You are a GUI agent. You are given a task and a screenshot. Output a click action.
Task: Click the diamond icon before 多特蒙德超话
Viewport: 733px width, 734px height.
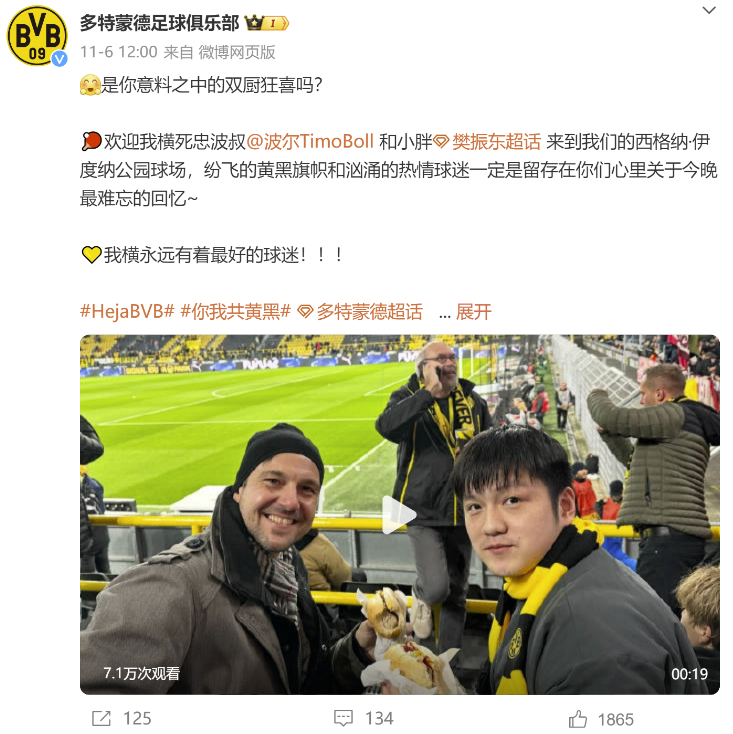pos(306,312)
